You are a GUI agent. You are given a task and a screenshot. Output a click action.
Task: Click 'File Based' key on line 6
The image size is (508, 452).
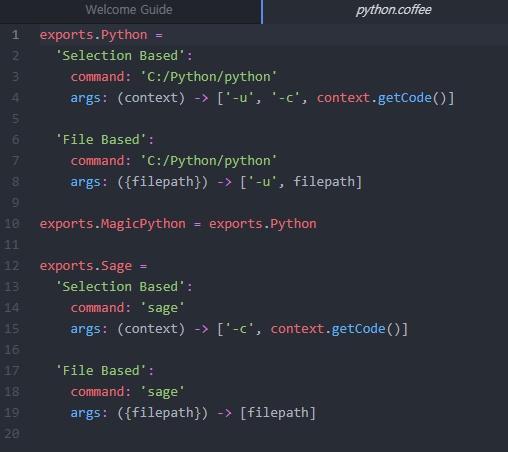pyautogui.click(x=101, y=140)
